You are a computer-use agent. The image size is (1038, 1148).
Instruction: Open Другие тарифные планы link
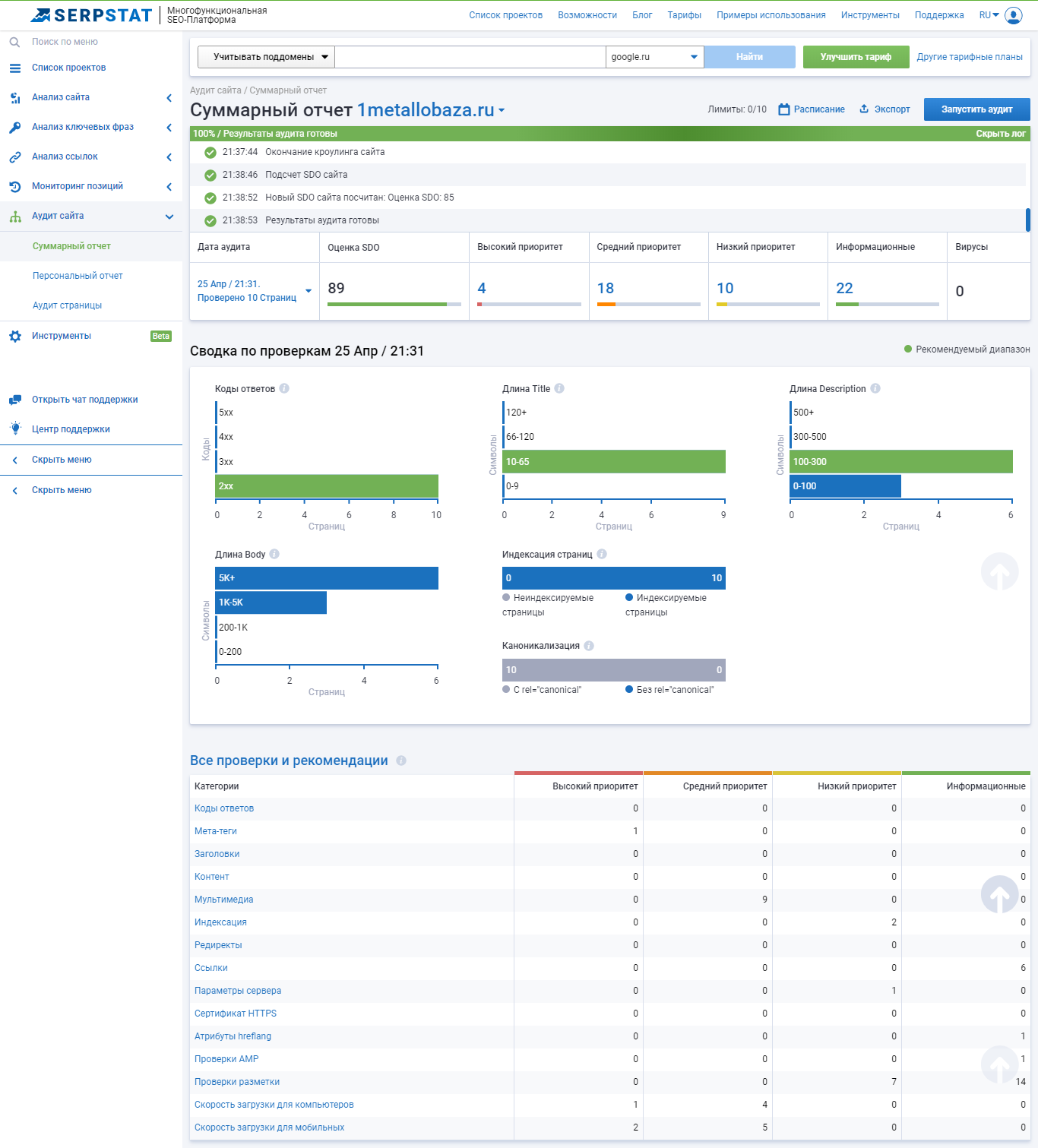pos(970,57)
